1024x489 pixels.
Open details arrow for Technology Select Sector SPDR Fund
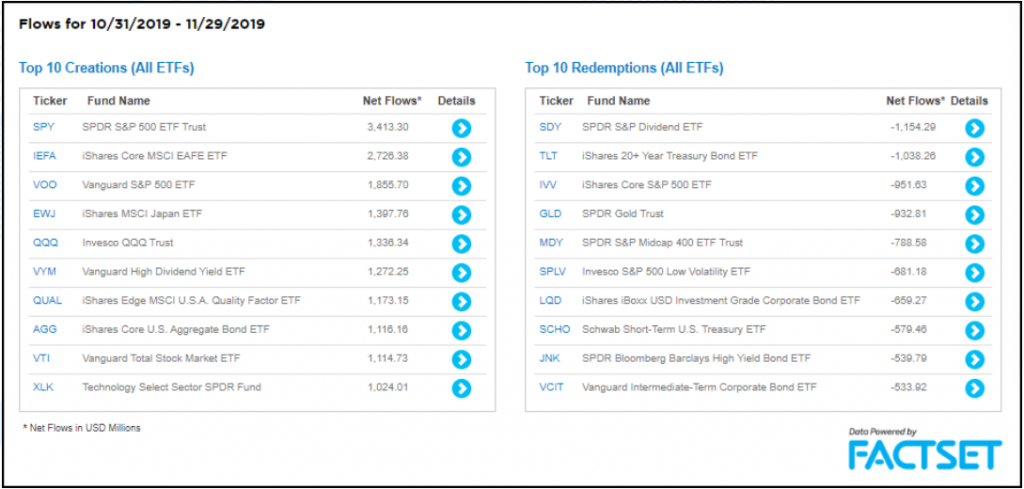point(461,388)
